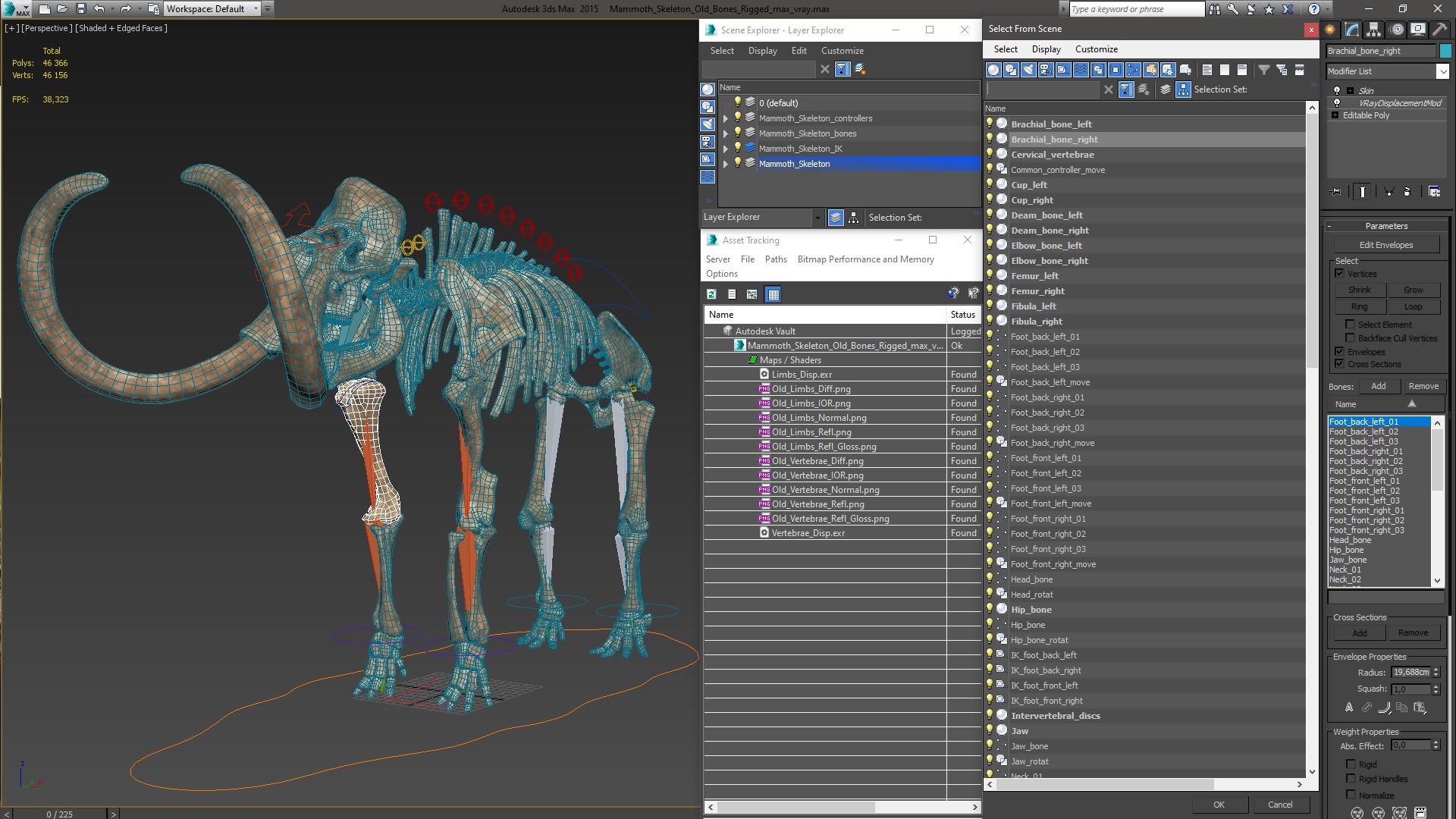Toggle the Cross Sections checkbox
This screenshot has width=1456, height=819.
click(x=1339, y=364)
